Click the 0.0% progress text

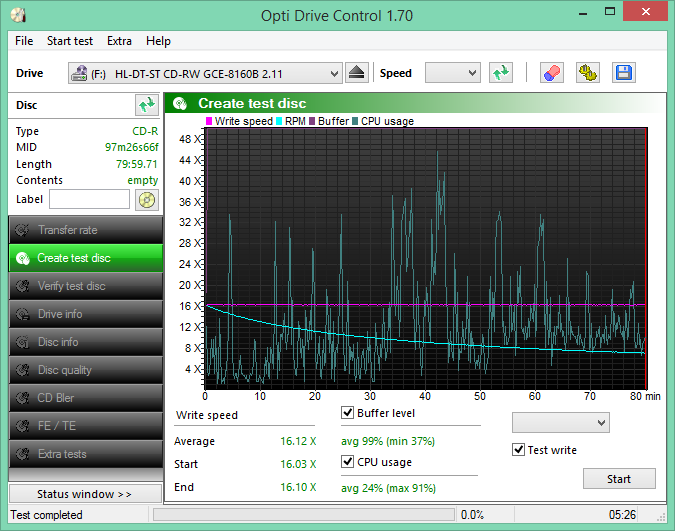pos(472,515)
